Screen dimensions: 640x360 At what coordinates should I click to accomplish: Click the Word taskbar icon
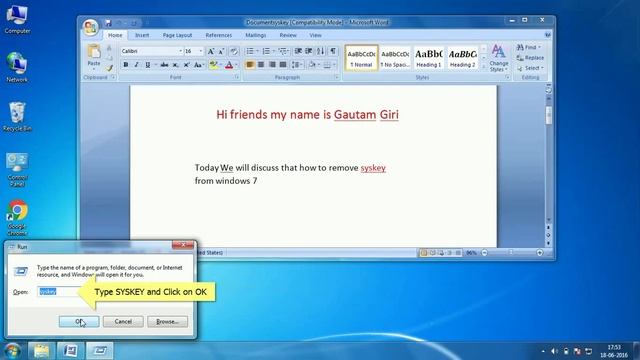(70, 351)
